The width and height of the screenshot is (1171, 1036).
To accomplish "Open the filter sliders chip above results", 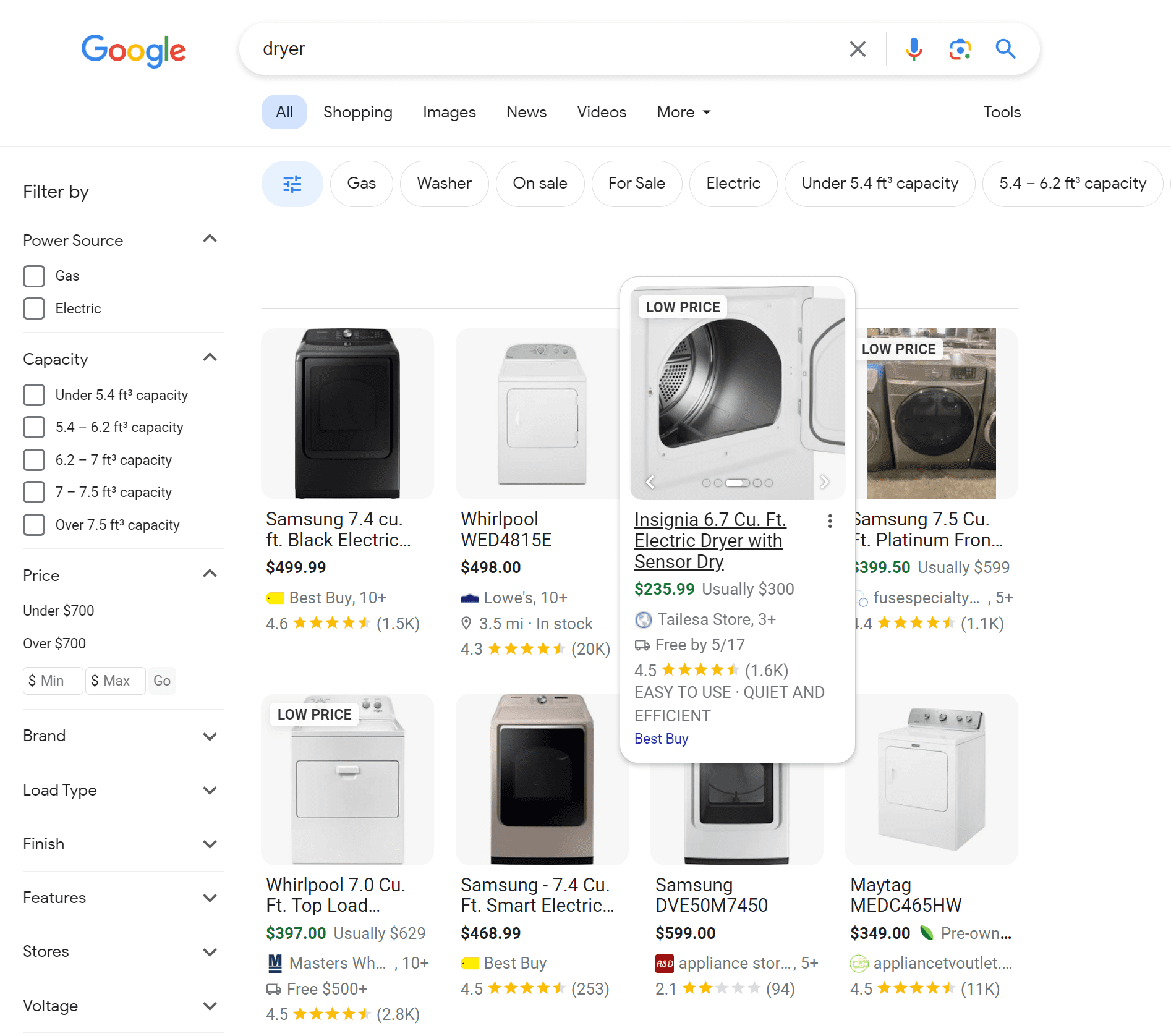I will click(x=292, y=184).
